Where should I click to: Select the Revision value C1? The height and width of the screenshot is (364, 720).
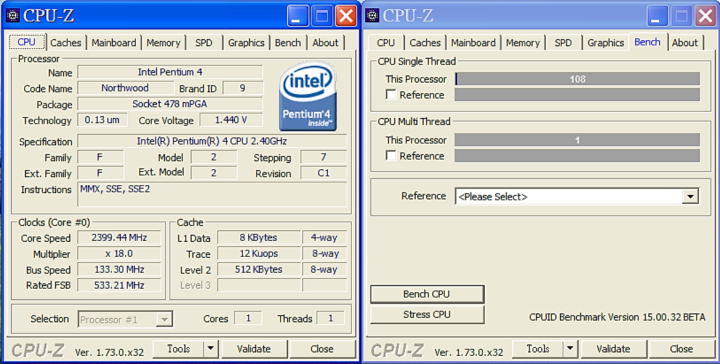click(x=323, y=174)
